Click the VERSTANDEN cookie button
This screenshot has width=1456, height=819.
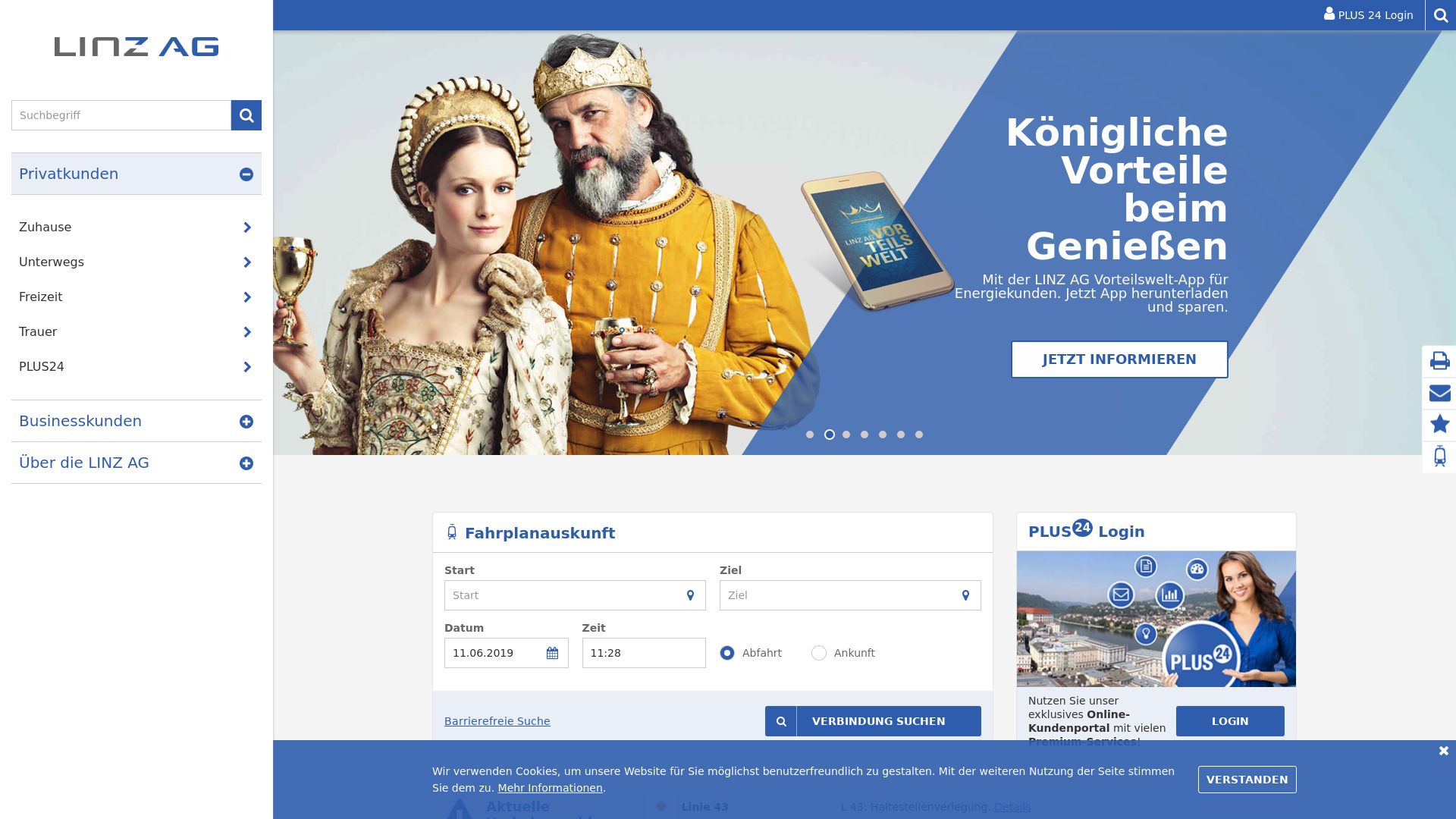pyautogui.click(x=1247, y=780)
